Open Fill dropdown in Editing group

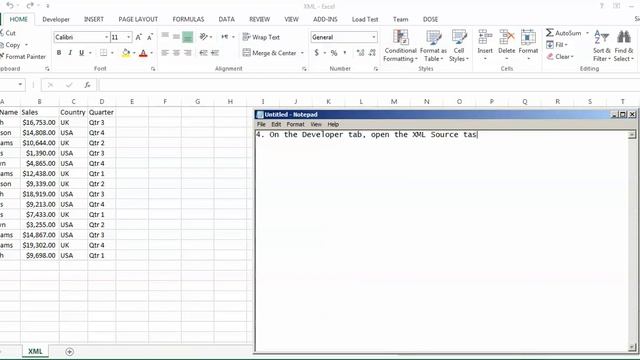pyautogui.click(x=557, y=44)
